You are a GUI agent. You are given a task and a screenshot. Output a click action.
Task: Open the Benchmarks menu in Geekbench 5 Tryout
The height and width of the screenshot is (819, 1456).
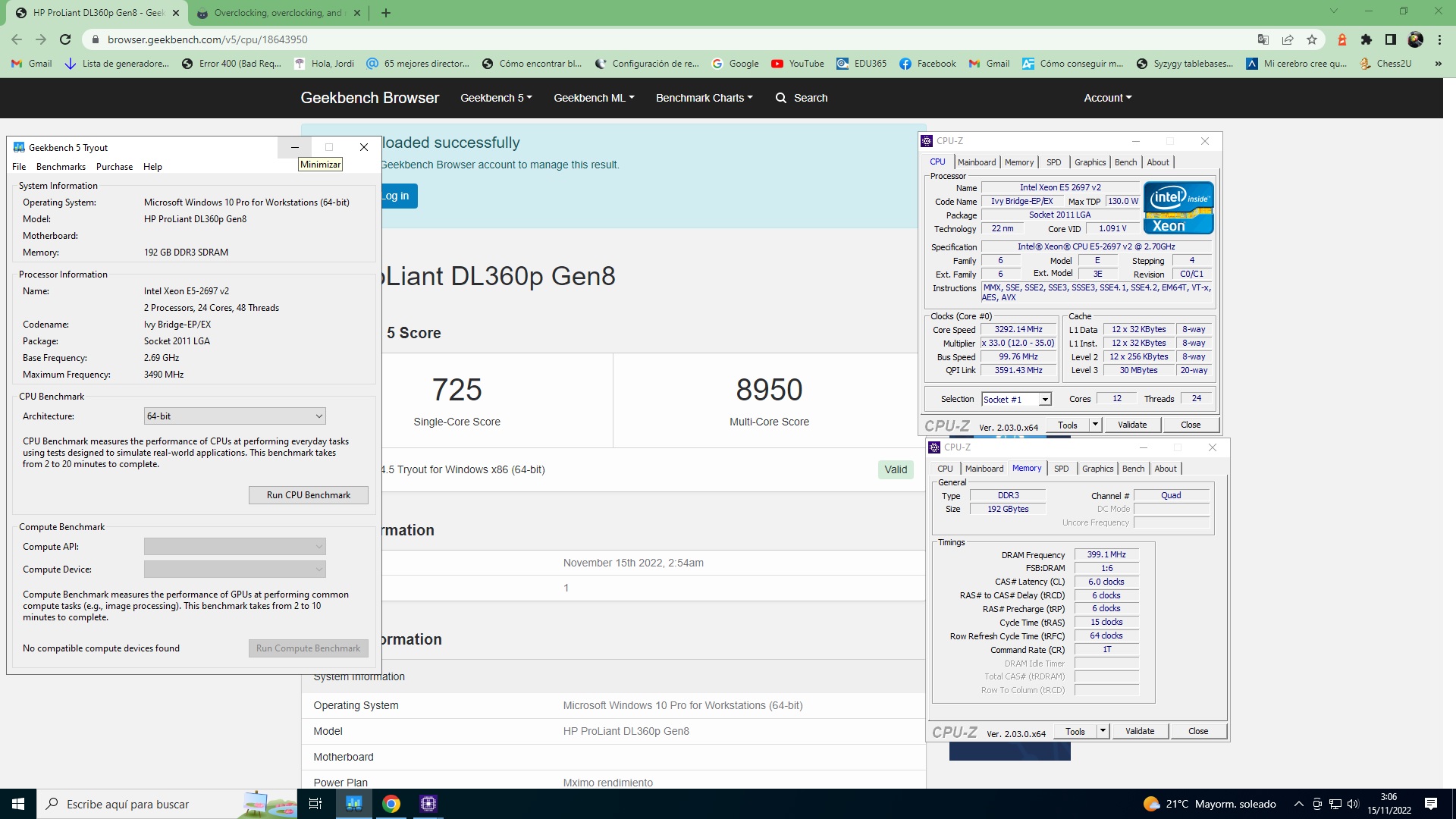(61, 167)
